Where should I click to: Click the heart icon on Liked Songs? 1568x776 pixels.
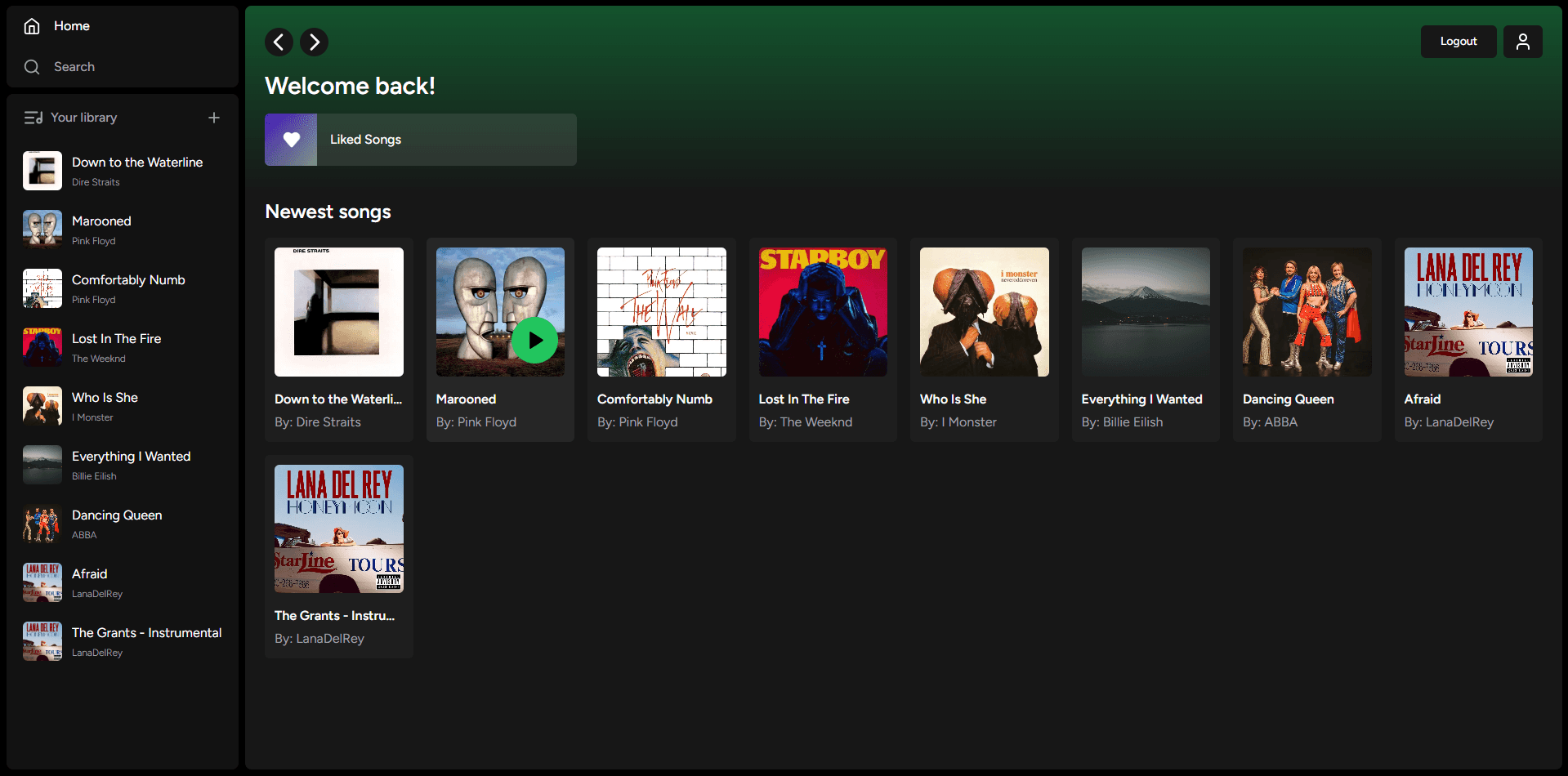290,139
